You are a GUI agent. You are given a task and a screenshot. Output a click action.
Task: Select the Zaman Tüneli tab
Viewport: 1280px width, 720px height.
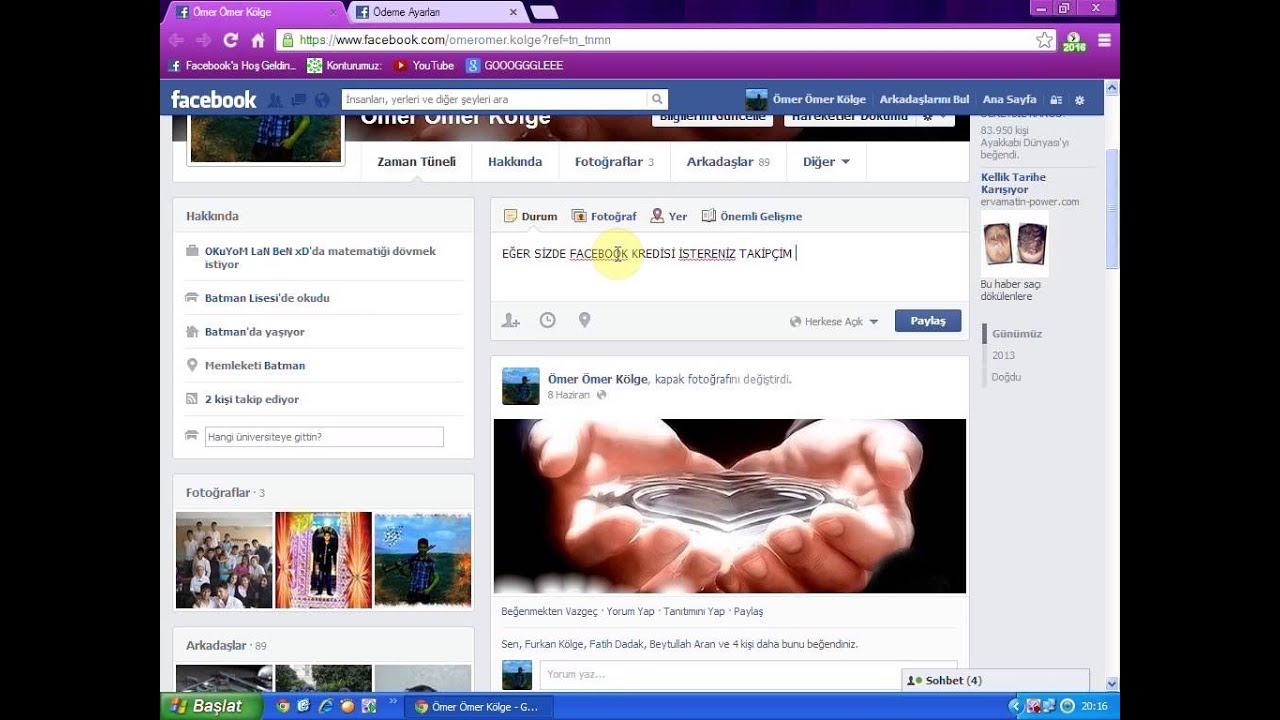[416, 162]
